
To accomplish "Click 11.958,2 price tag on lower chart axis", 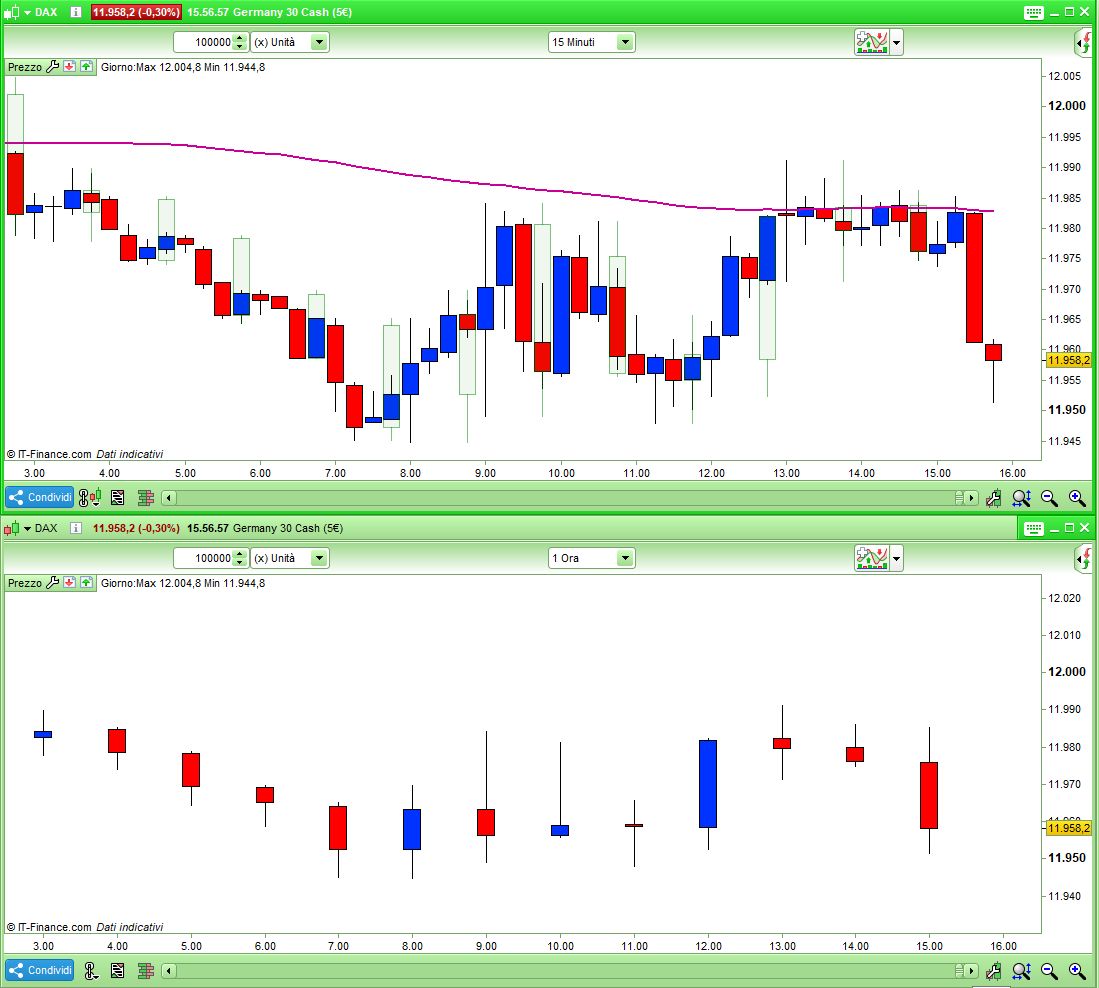I will click(x=1068, y=828).
